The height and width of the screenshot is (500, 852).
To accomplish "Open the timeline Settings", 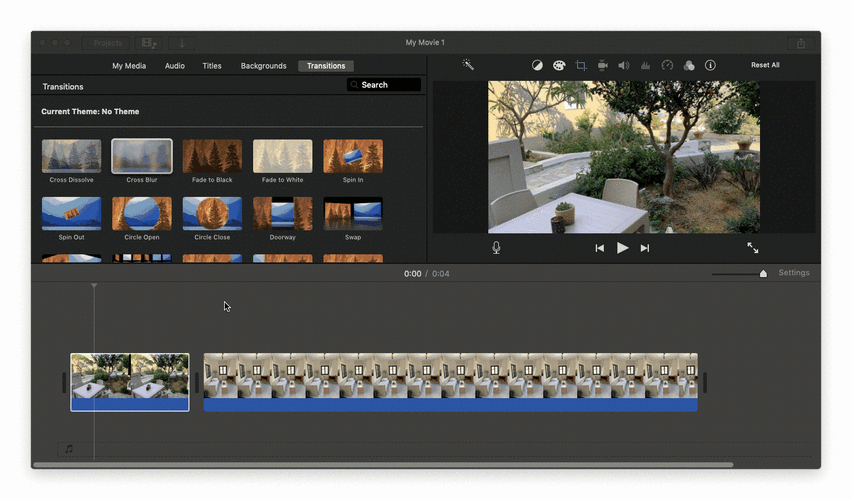I will click(x=794, y=273).
